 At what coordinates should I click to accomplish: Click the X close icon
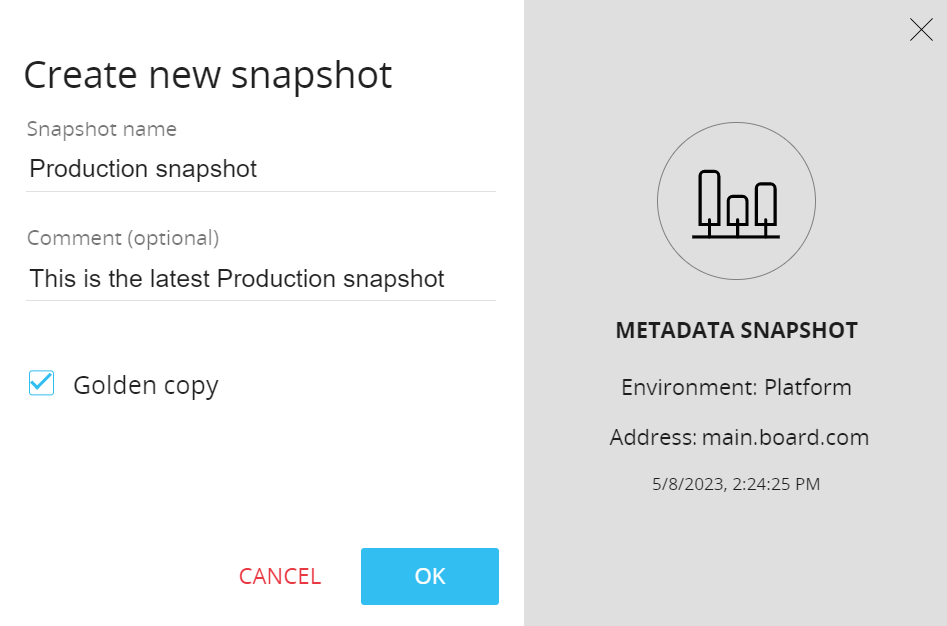(921, 29)
